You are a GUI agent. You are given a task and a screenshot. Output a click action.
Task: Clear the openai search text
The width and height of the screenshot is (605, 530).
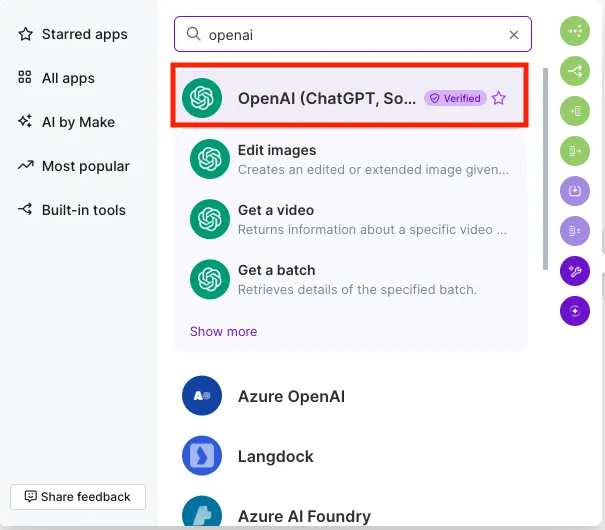(x=514, y=35)
